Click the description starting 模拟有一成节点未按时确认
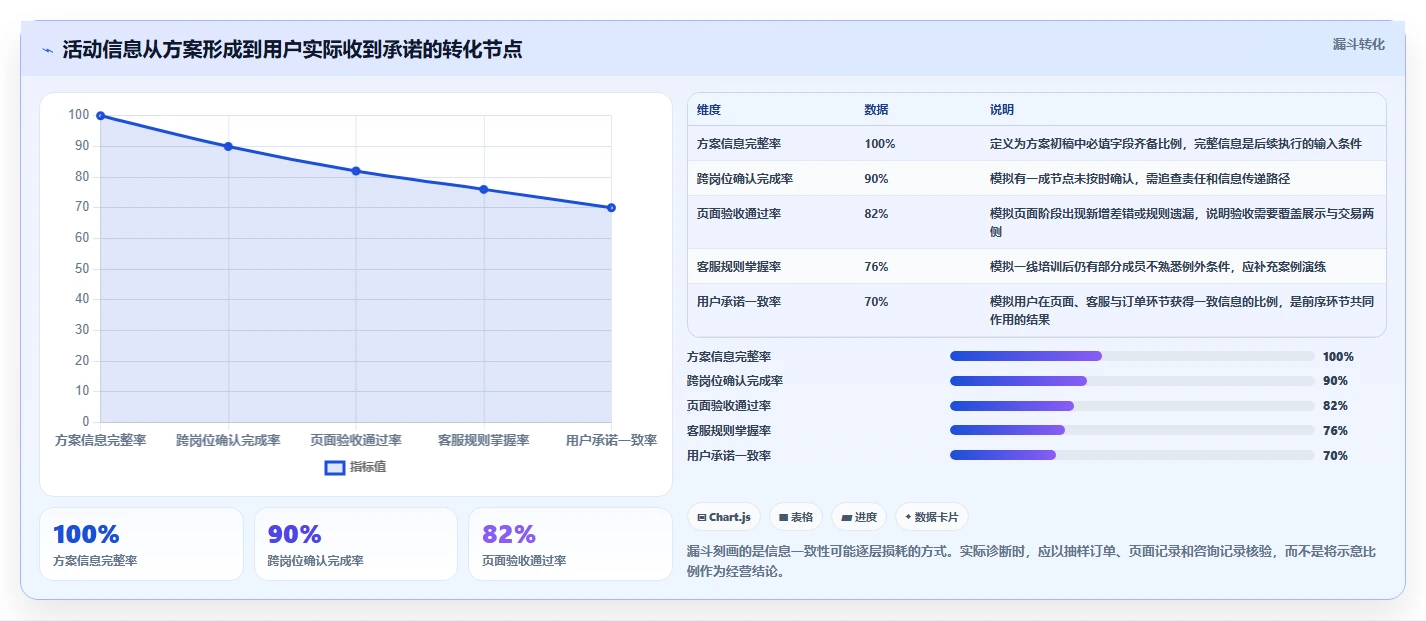1426x621 pixels. pos(1140,179)
